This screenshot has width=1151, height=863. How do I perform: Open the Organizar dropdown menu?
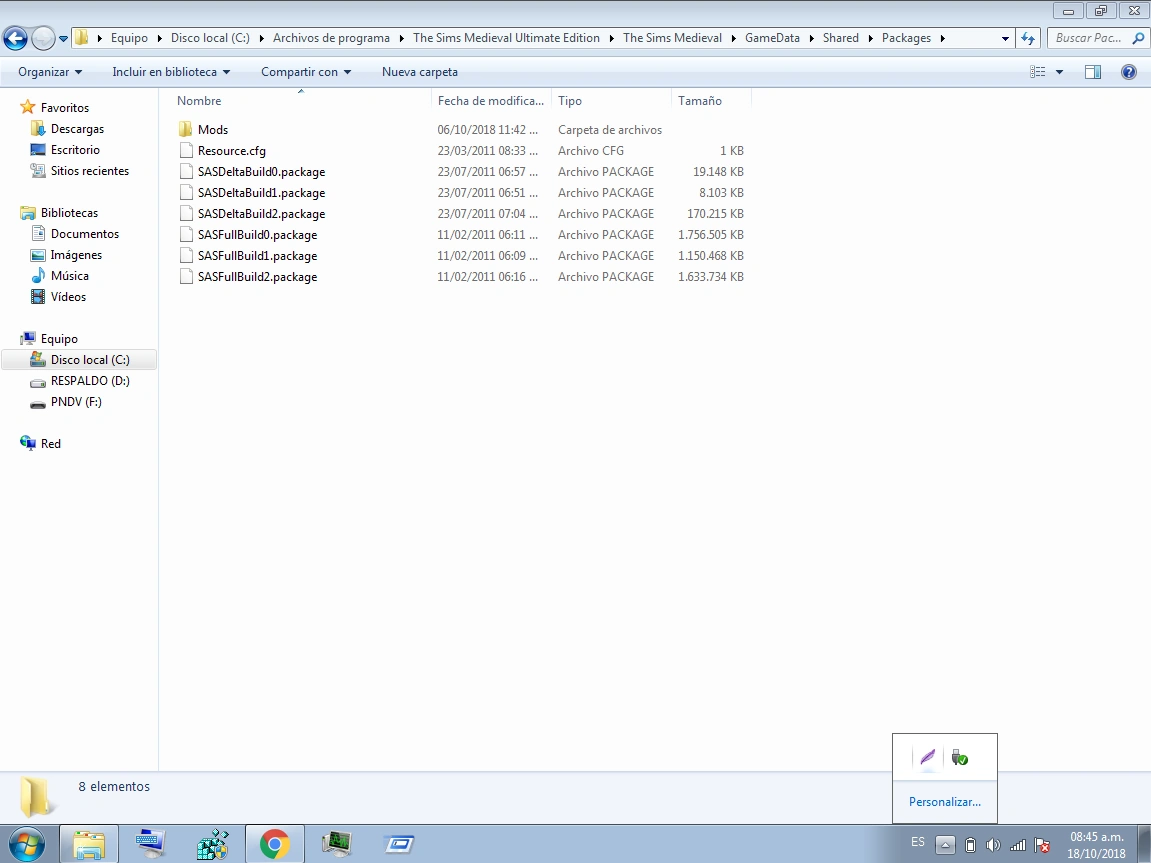click(x=50, y=72)
